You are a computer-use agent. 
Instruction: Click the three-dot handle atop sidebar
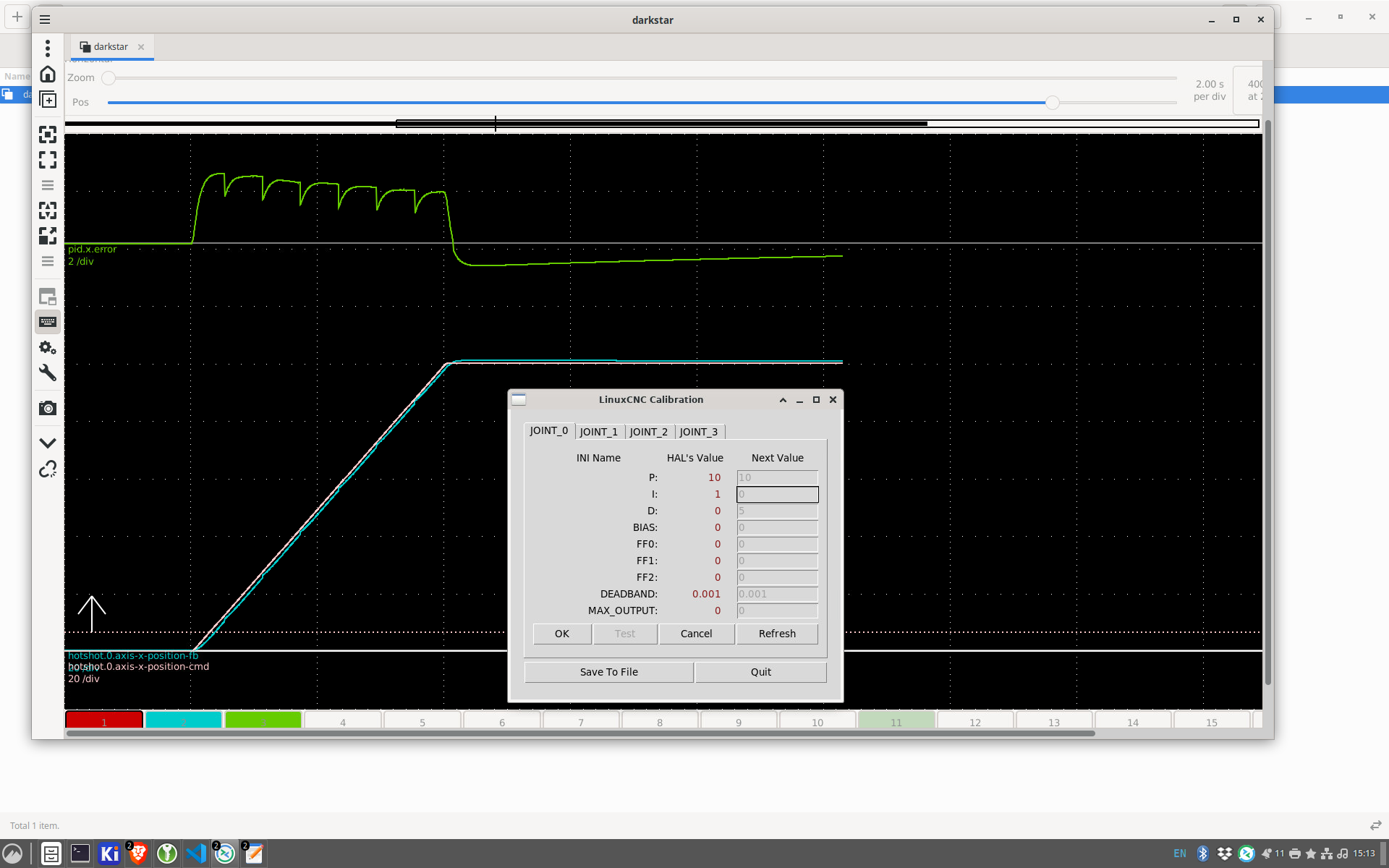tap(48, 48)
